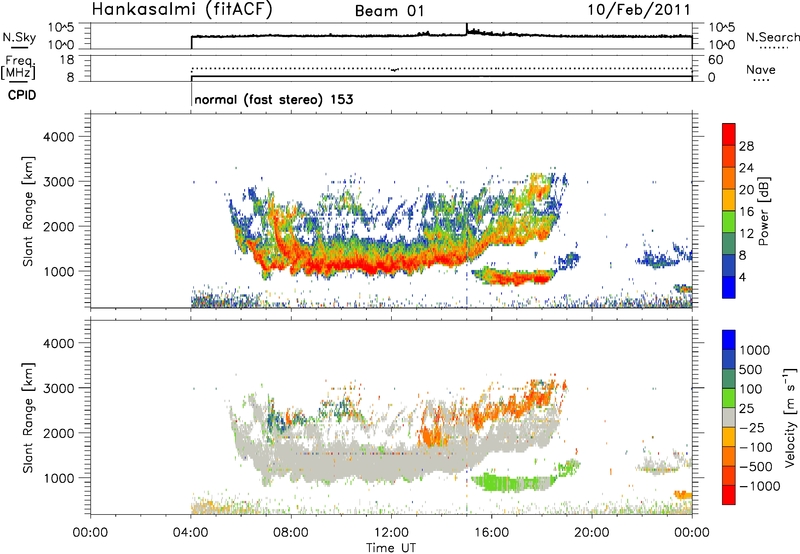The height and width of the screenshot is (554, 800).
Task: Click the 'Velocity [m s-1]' colorbar label
Action: 790,417
